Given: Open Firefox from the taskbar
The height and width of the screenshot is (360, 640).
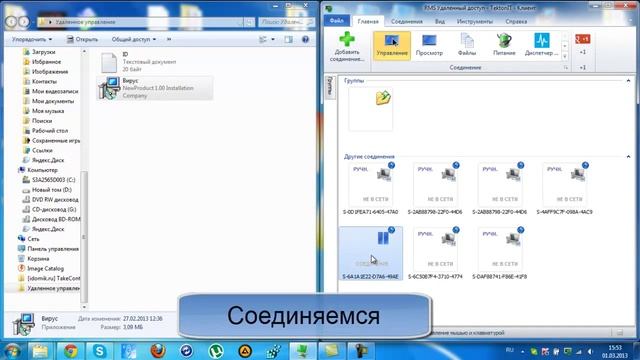Looking at the screenshot, I should point(158,351).
